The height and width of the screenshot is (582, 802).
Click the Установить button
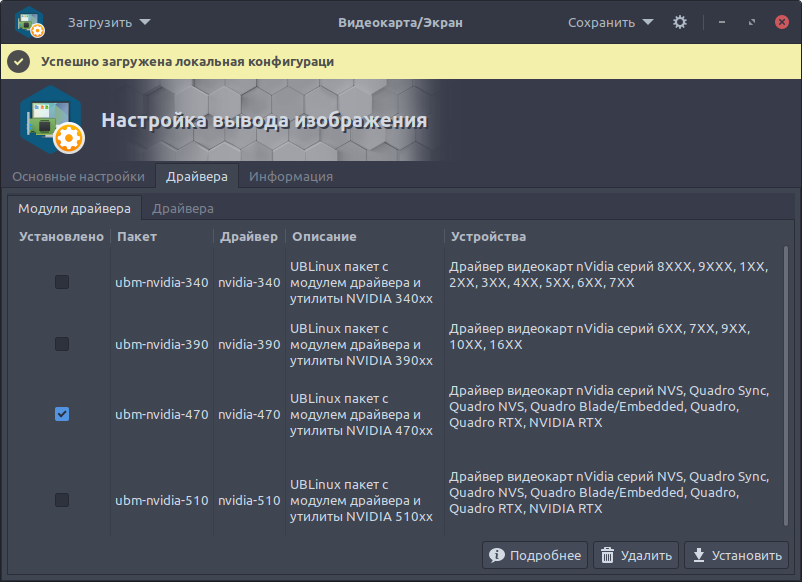pos(738,556)
